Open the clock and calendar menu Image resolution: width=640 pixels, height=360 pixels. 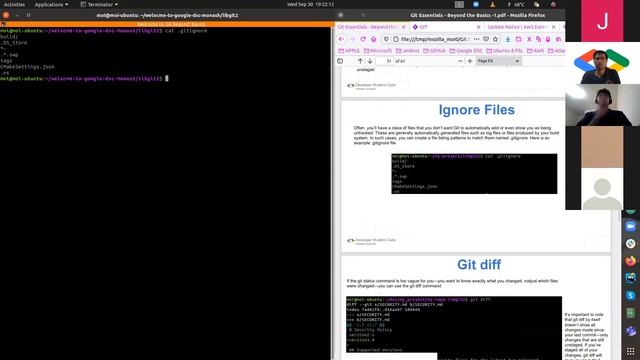(310, 4)
